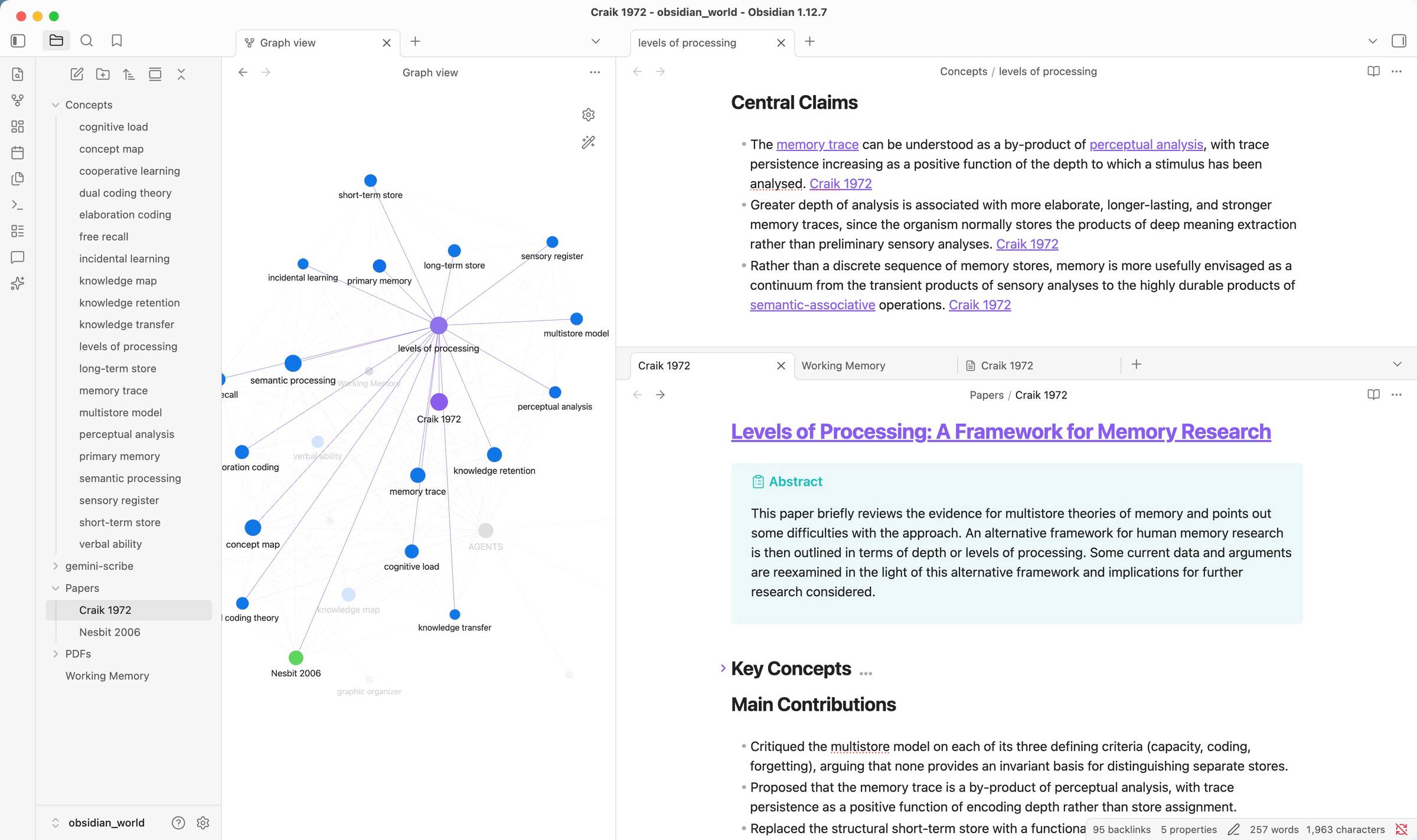Toggle the right sidebar
1417x840 pixels.
[x=1399, y=41]
